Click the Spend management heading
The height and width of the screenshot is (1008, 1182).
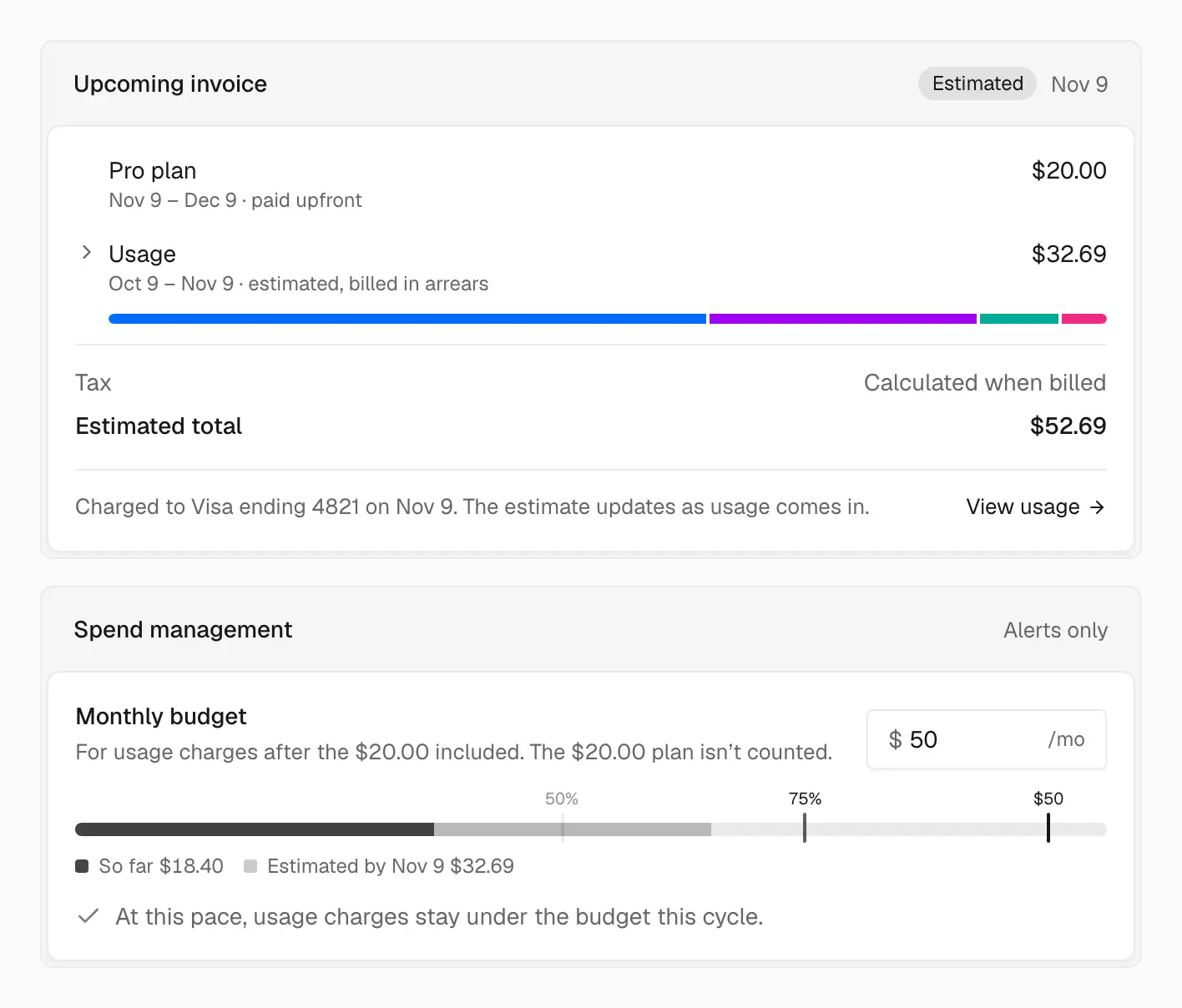[x=183, y=630]
